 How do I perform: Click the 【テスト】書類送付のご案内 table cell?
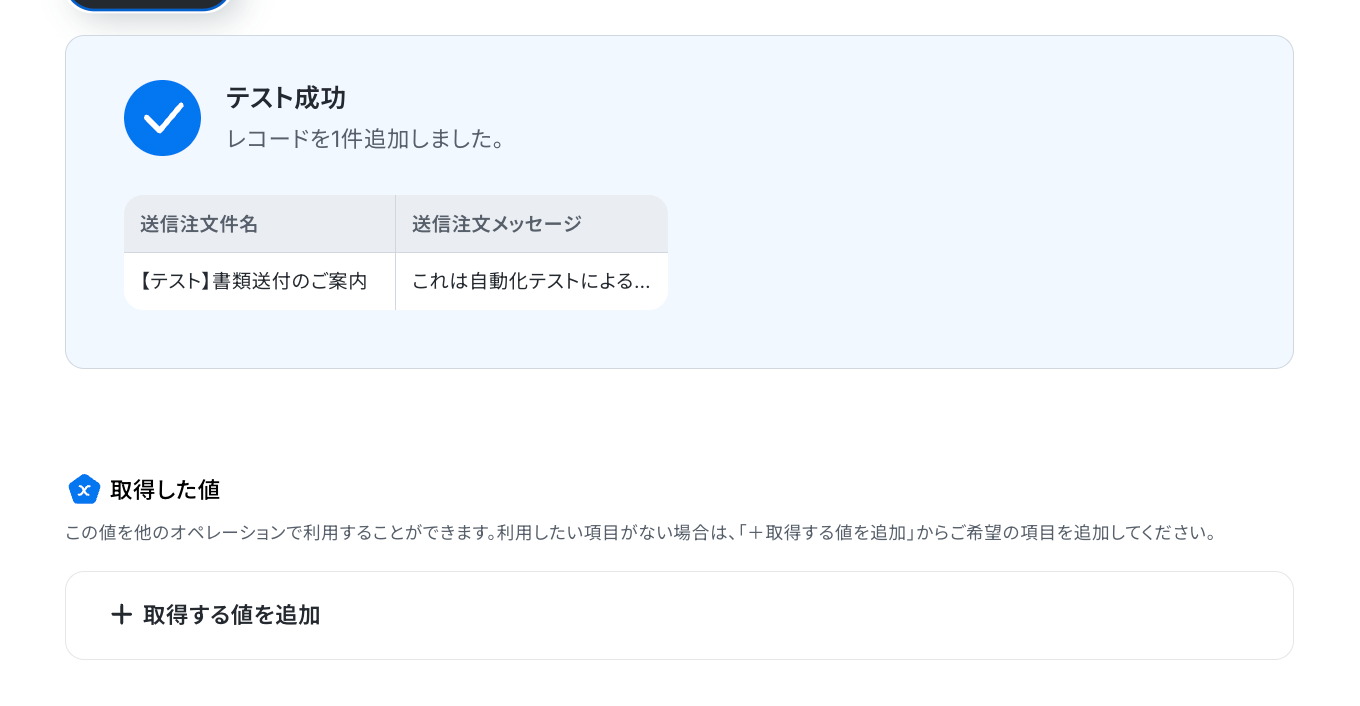coord(253,281)
